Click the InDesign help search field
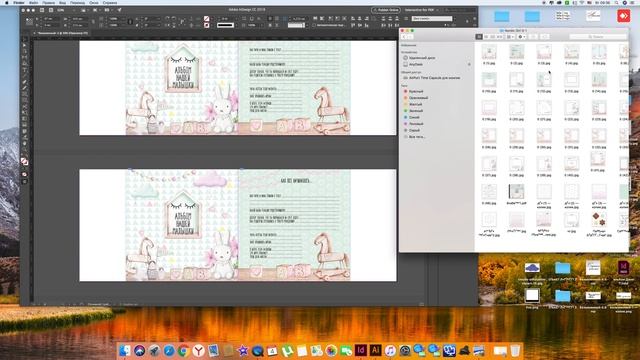640x360 pixels. [x=460, y=10]
